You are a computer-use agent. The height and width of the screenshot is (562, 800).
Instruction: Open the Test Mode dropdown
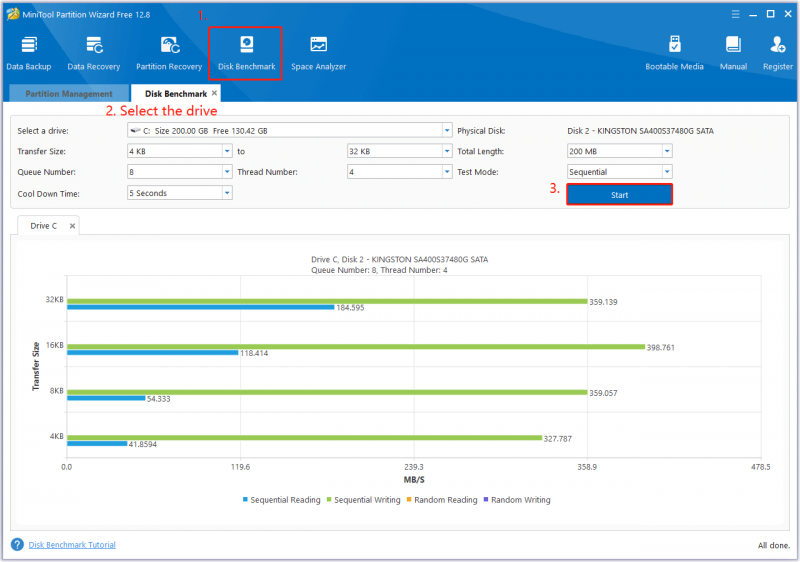pos(667,172)
